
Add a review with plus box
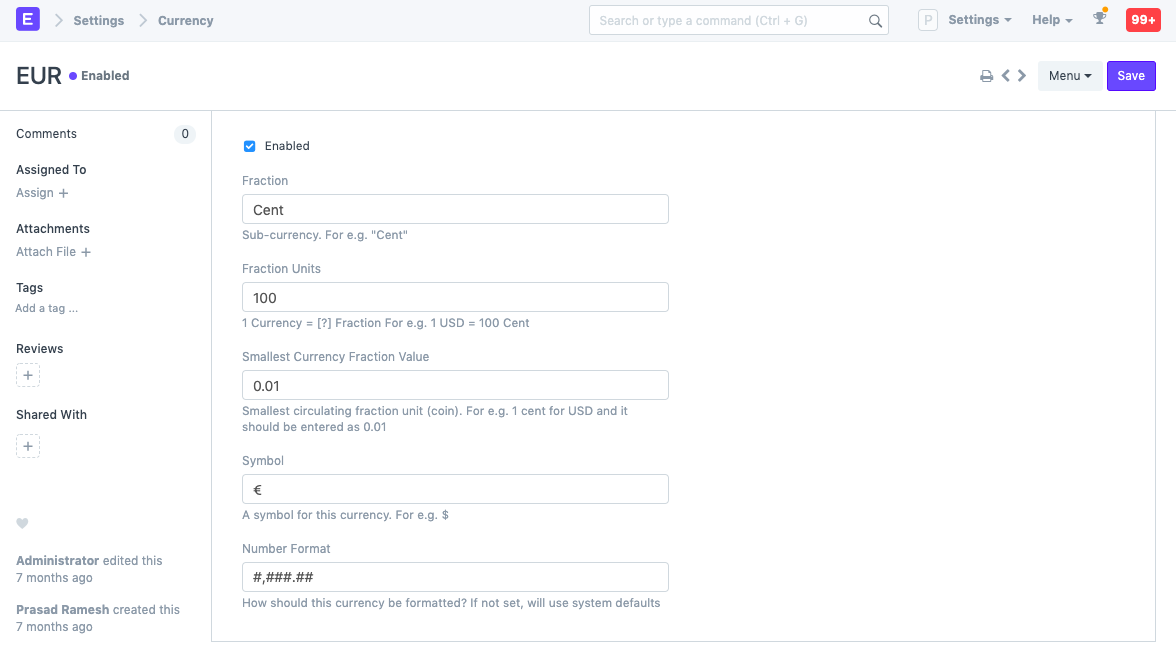pyautogui.click(x=28, y=376)
